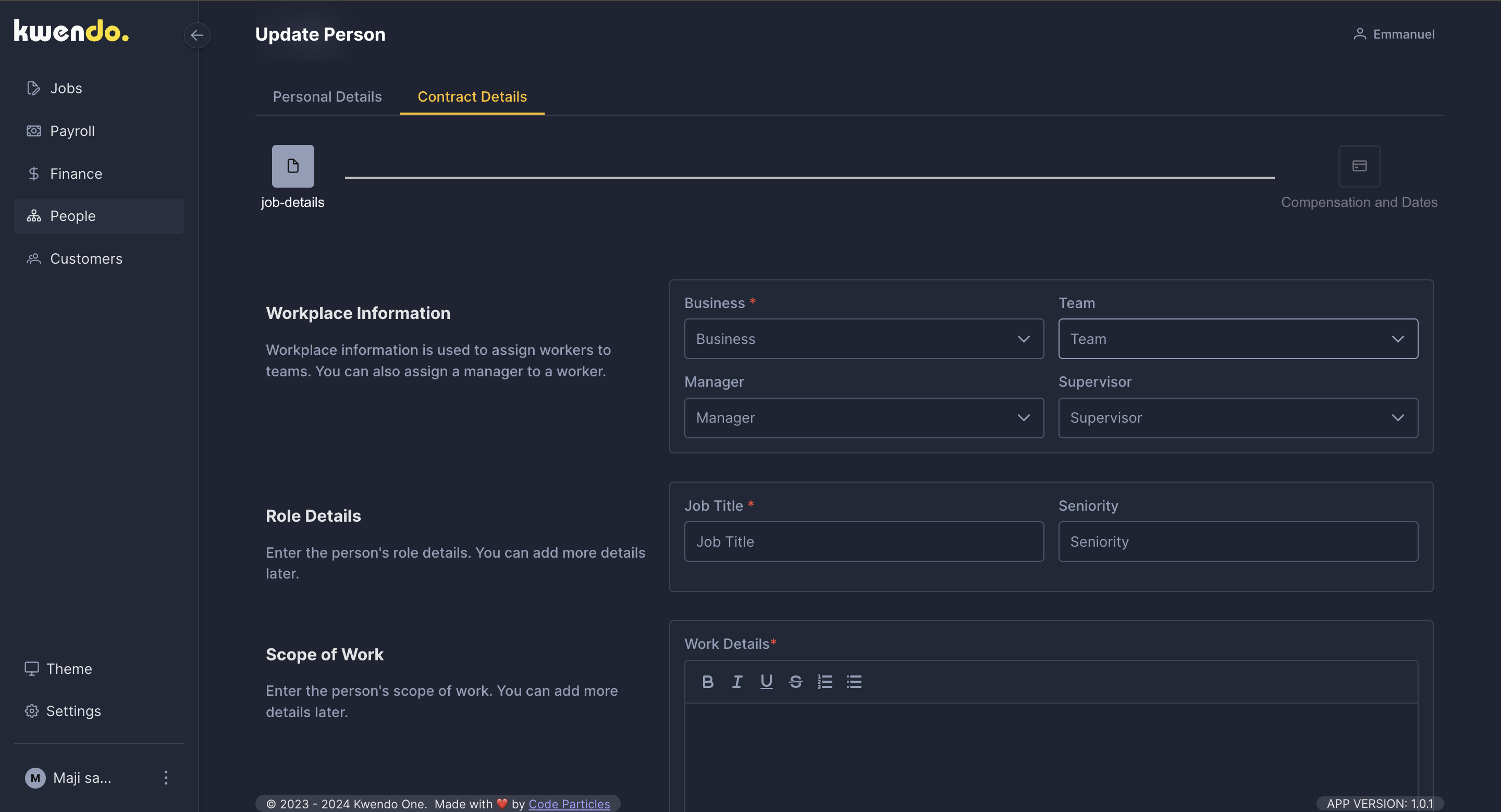1501x812 pixels.
Task: Select the Contract Details tab
Action: point(472,97)
